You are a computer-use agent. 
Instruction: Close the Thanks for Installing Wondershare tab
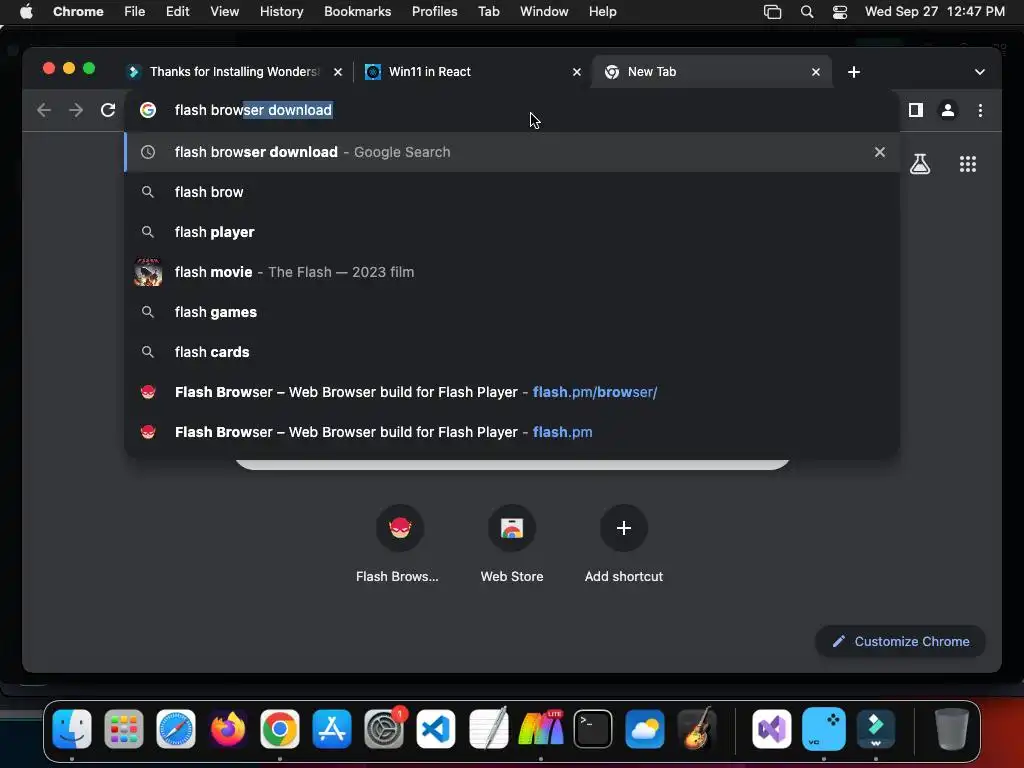point(338,72)
